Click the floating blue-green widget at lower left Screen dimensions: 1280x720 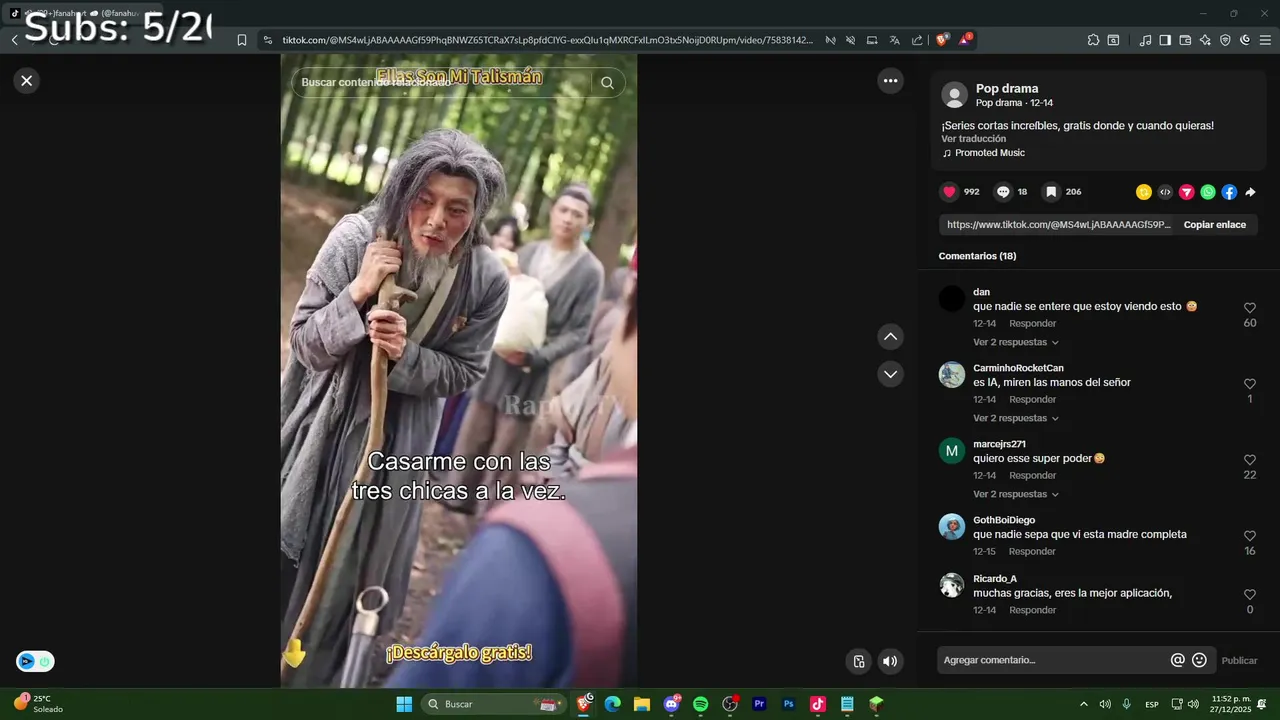point(35,661)
